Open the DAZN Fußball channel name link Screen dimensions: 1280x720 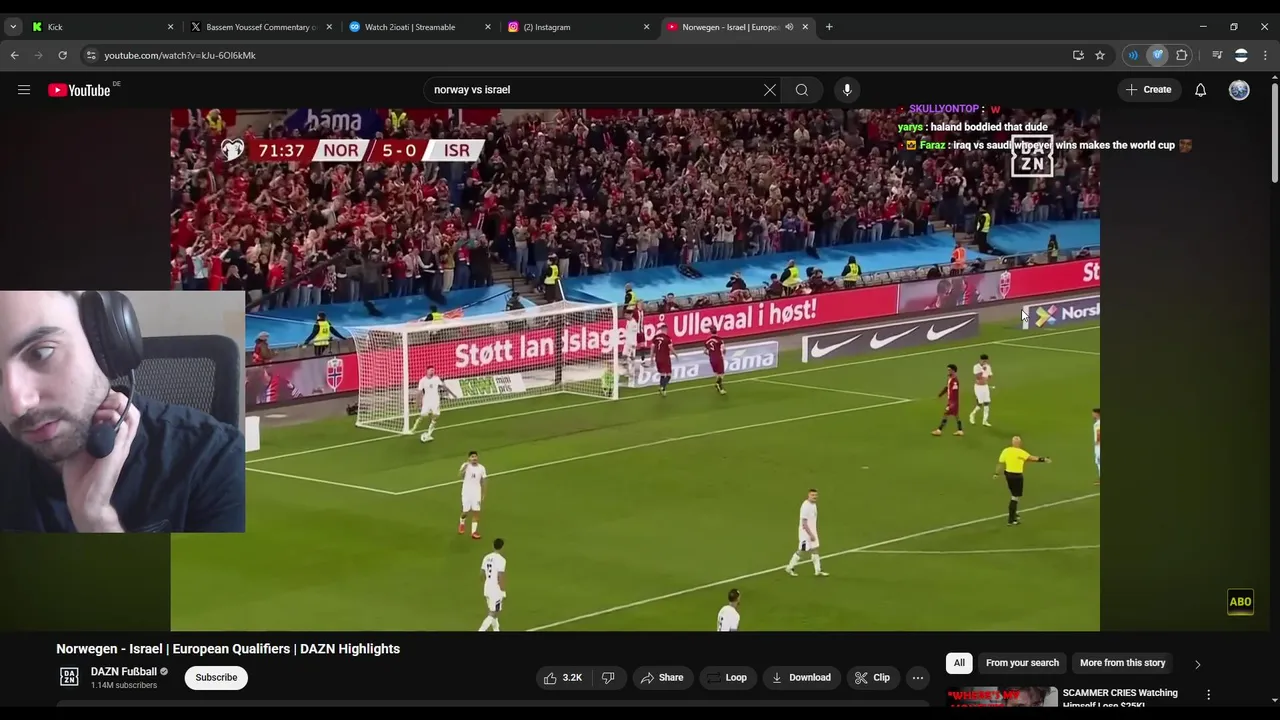pos(124,672)
